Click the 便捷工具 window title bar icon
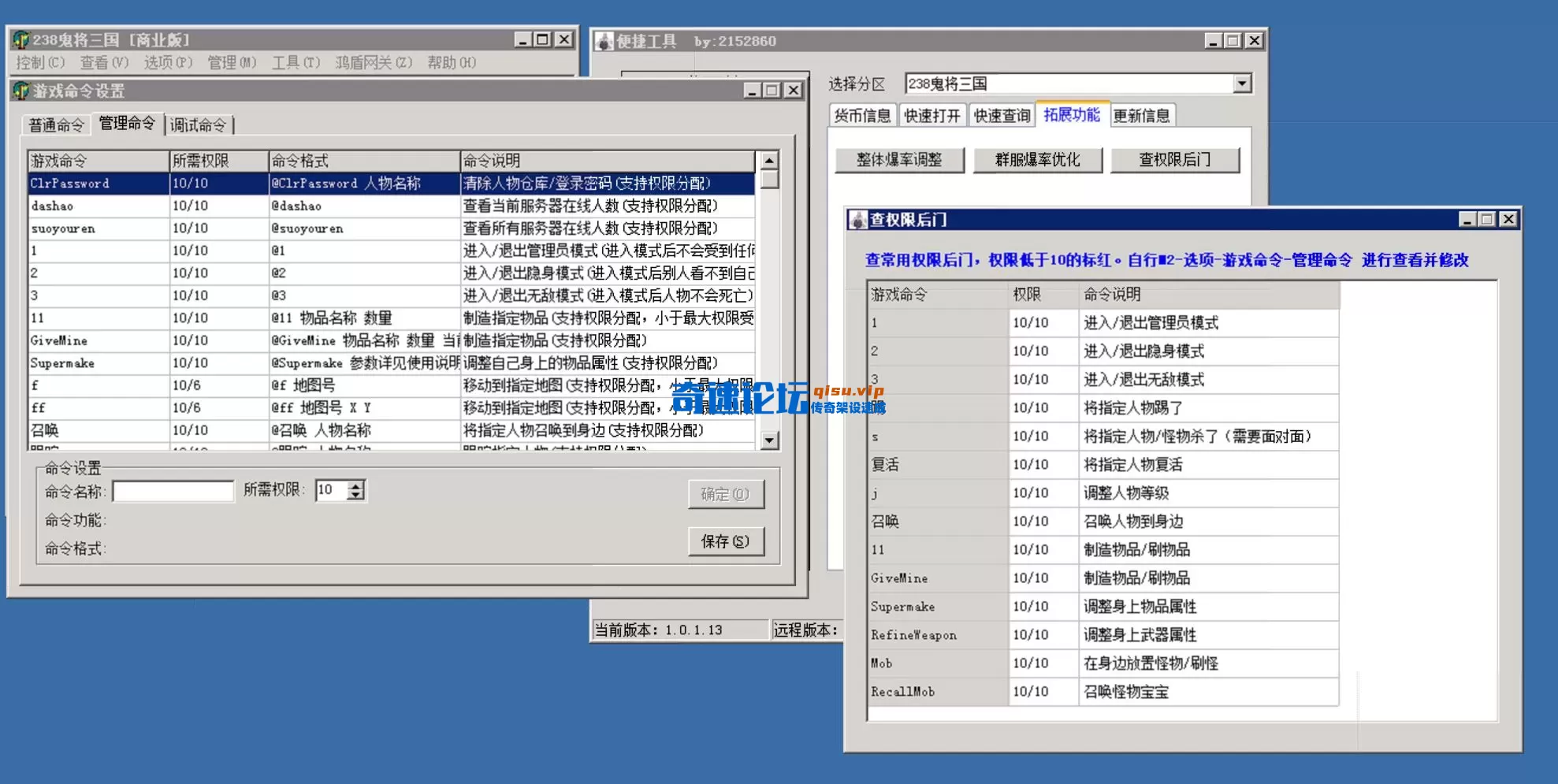This screenshot has width=1558, height=784. tap(603, 41)
